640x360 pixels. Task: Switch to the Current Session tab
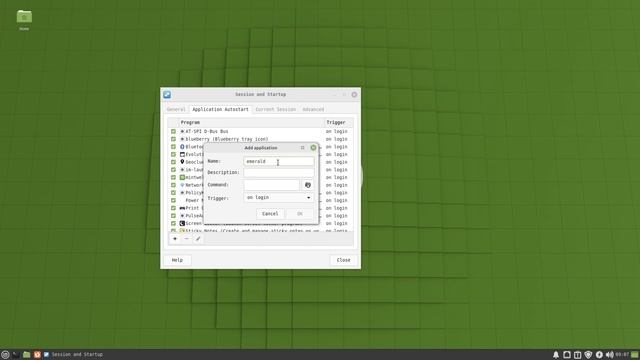[x=276, y=109]
